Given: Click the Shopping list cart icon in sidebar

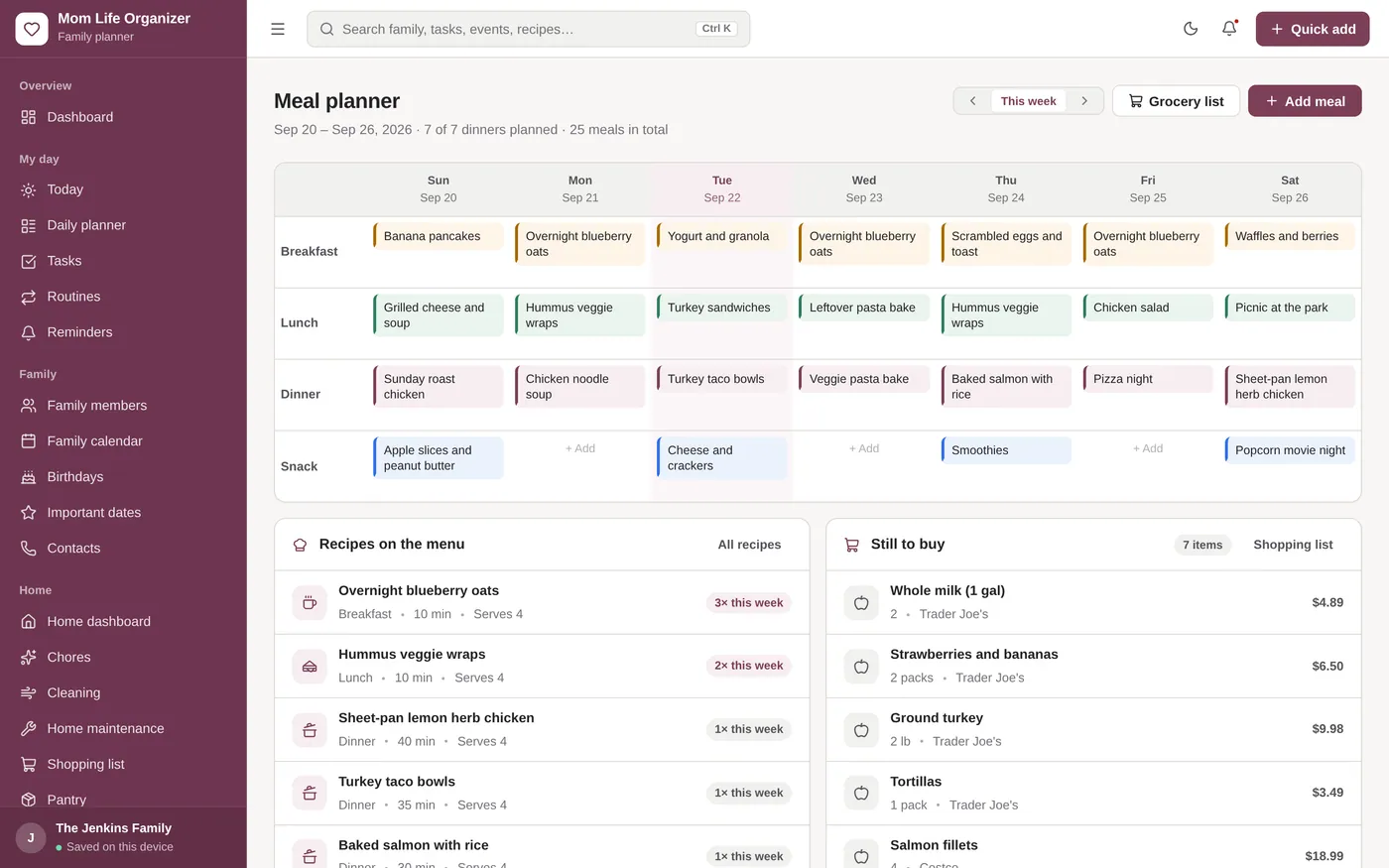Looking at the screenshot, I should 29,765.
